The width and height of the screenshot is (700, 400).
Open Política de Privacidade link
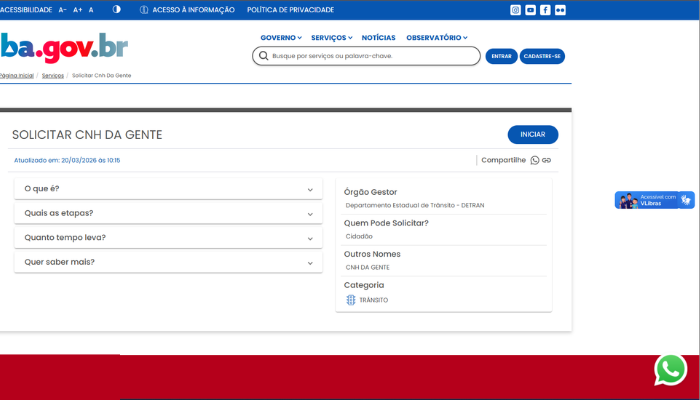291,10
